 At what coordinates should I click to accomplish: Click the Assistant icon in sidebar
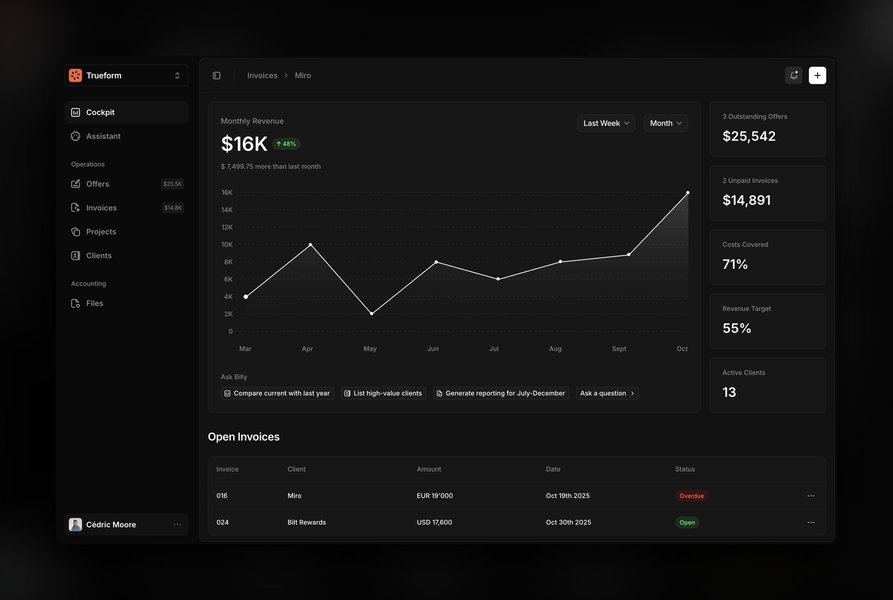pos(75,136)
